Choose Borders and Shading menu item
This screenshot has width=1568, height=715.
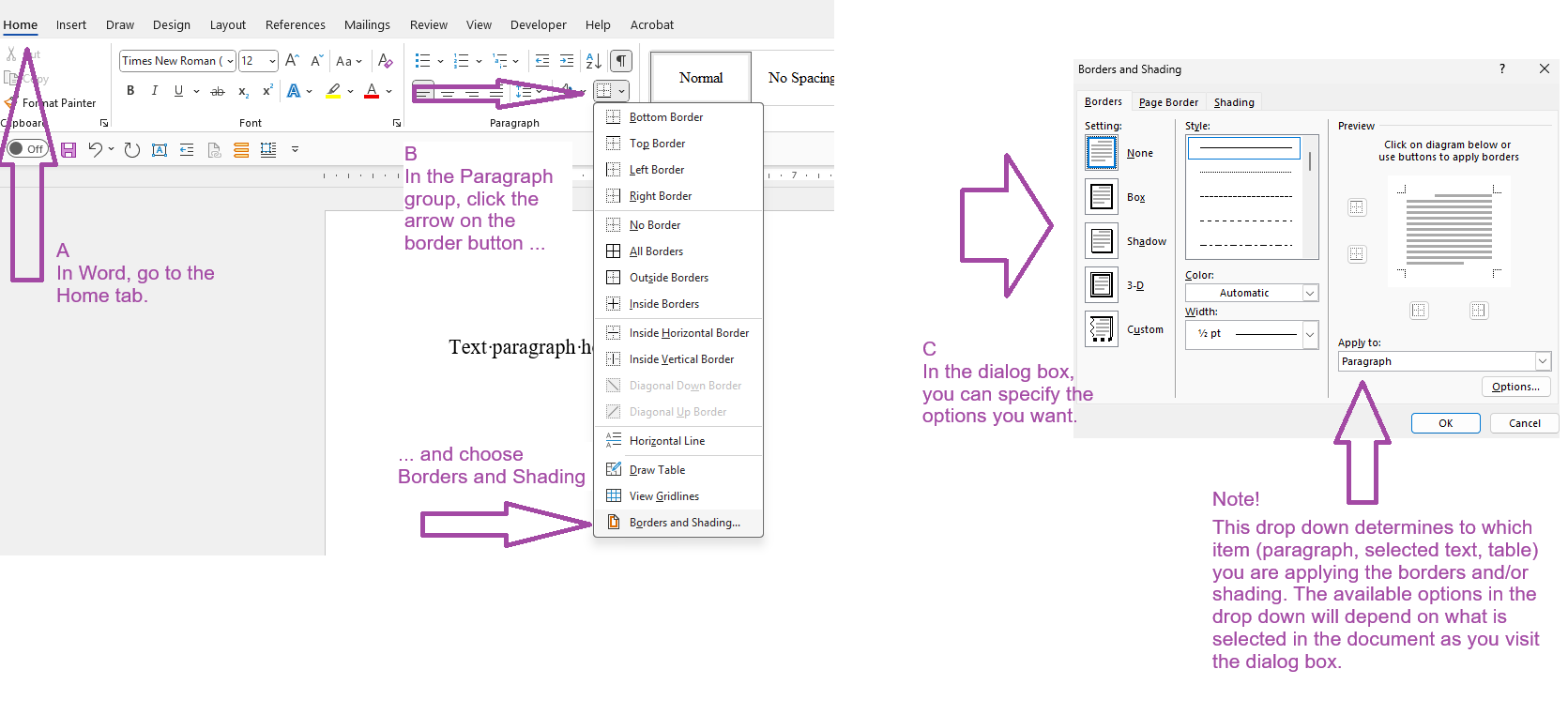(x=678, y=523)
